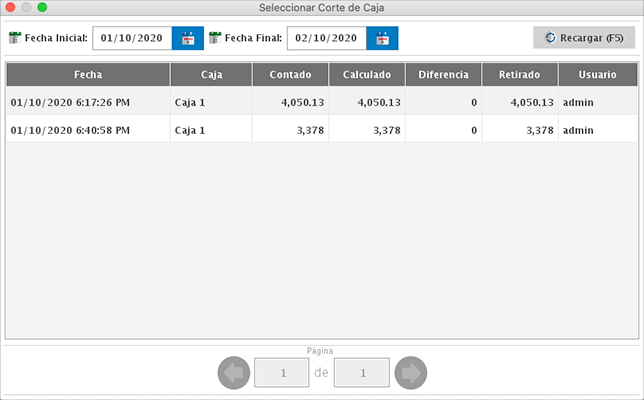Open the Fecha Final calendar picker
Viewport: 644px width, 400px height.
pos(382,39)
